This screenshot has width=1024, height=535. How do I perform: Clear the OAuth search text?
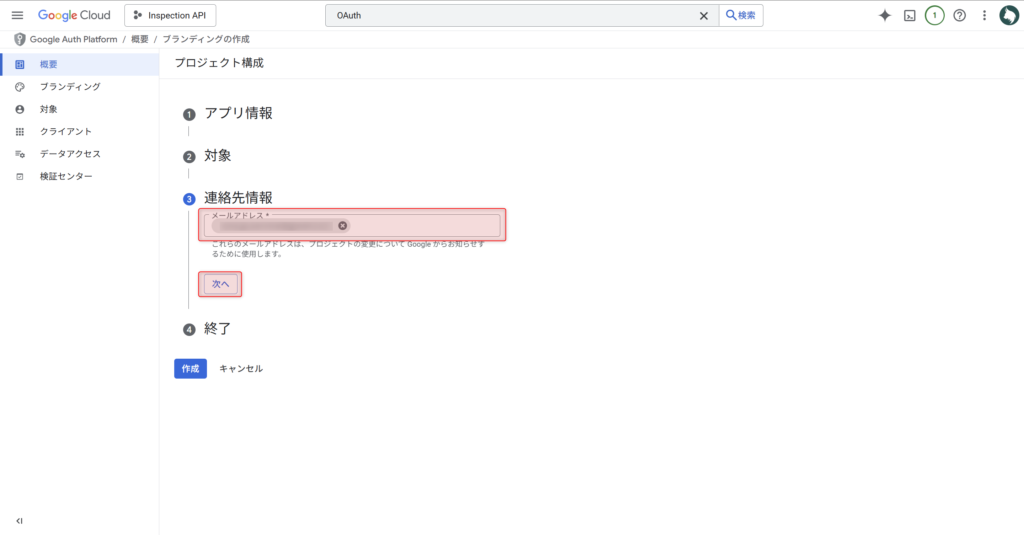(x=703, y=15)
